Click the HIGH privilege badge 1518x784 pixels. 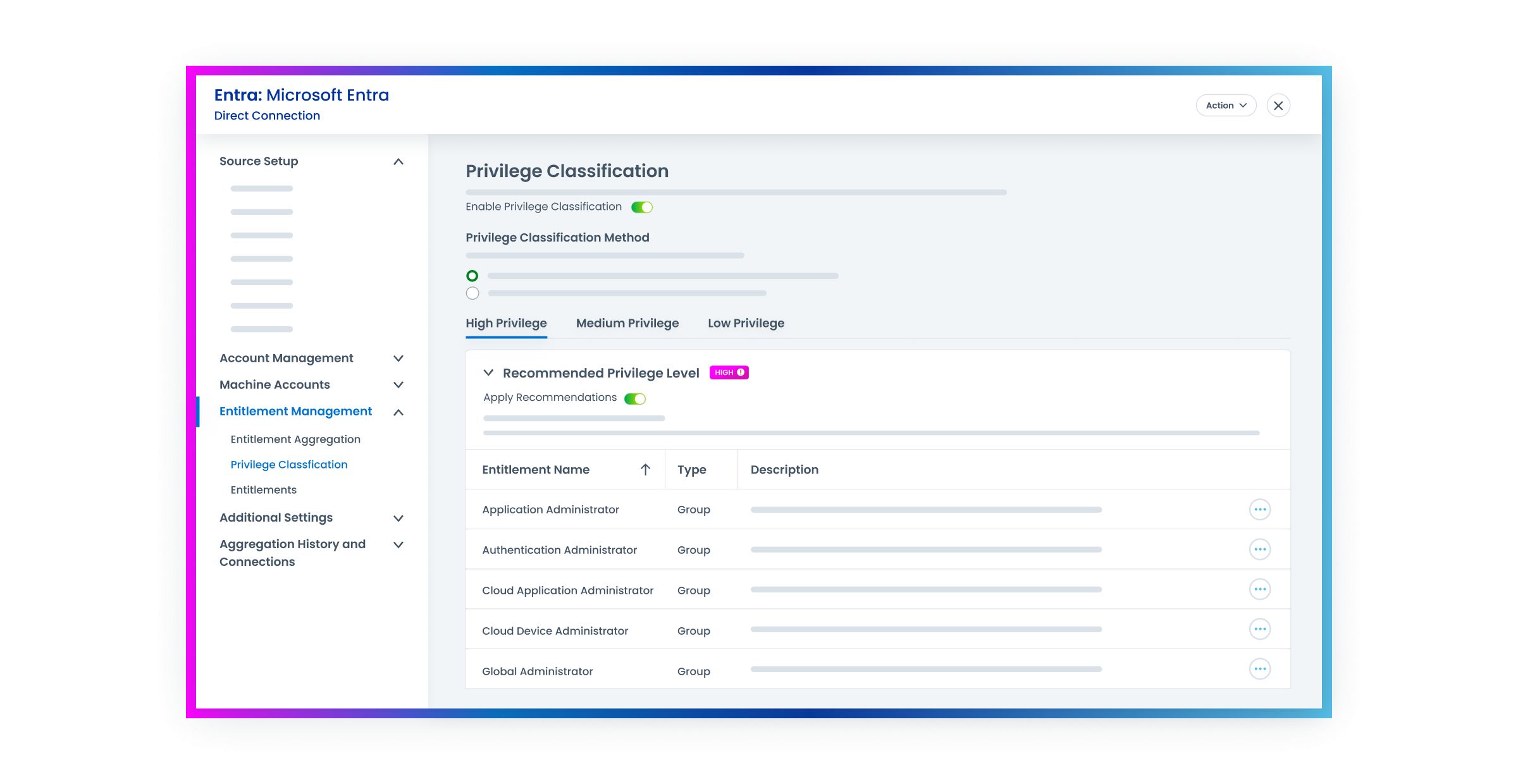click(x=729, y=373)
